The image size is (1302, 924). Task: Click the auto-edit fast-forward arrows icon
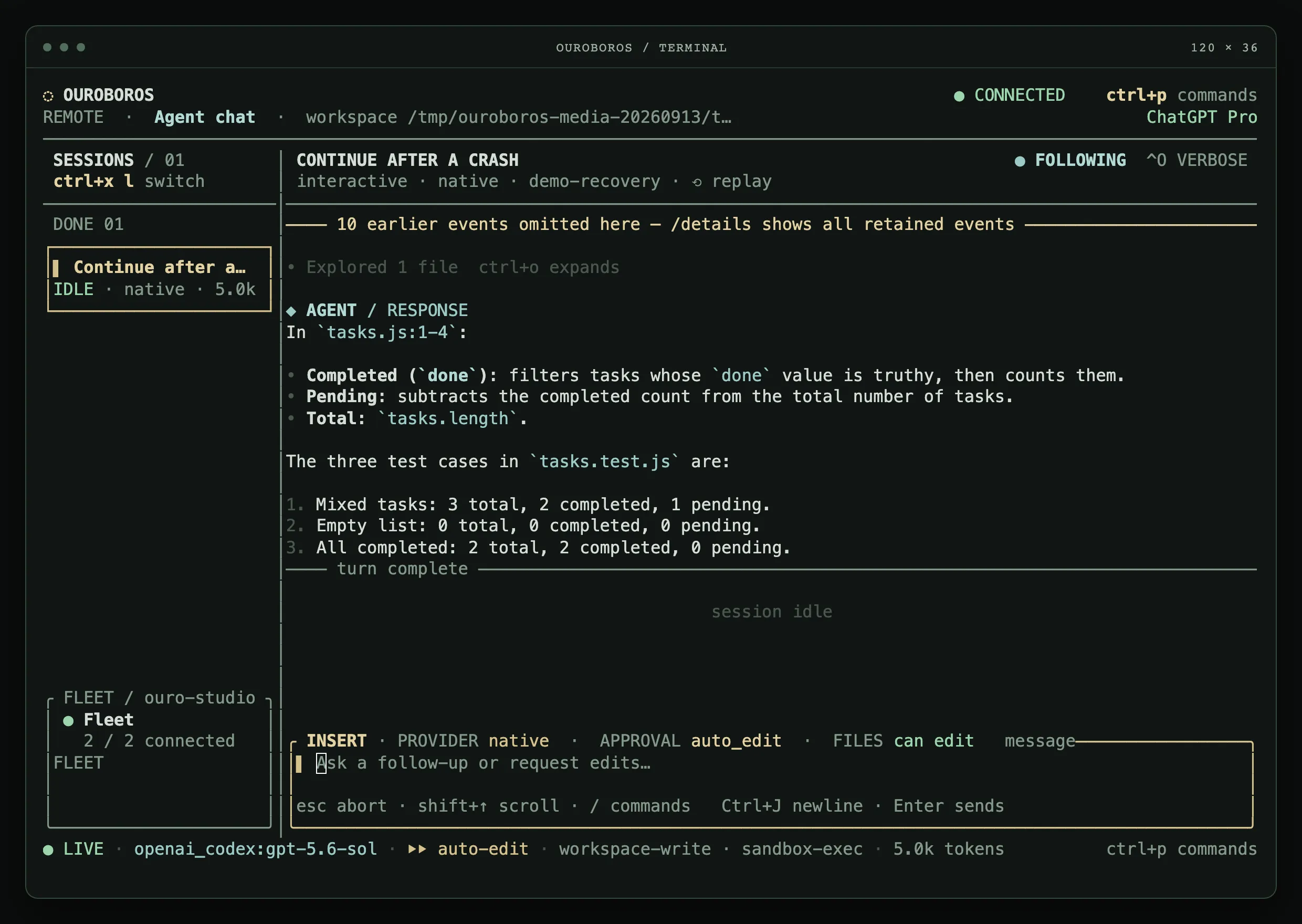coord(417,849)
